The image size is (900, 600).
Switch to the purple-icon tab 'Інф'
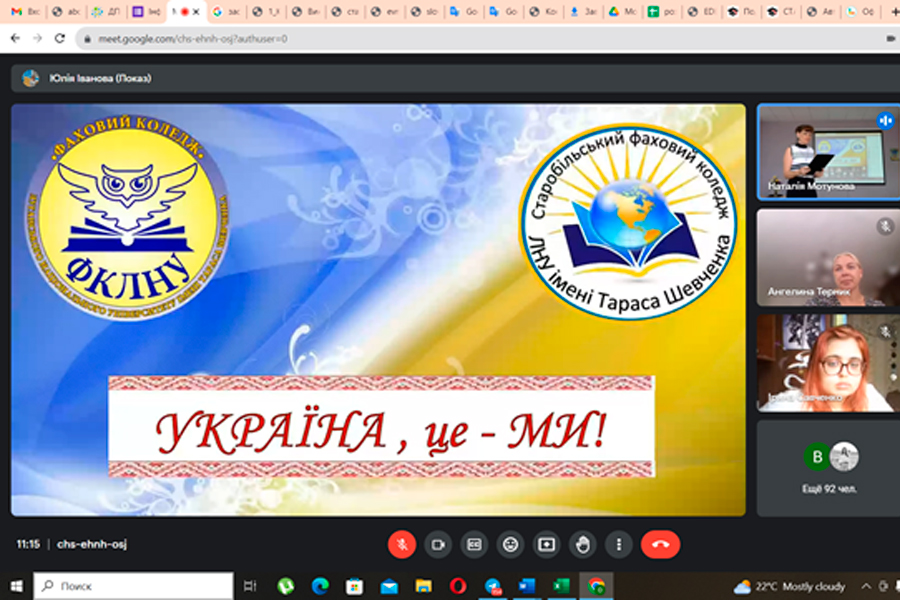[146, 11]
